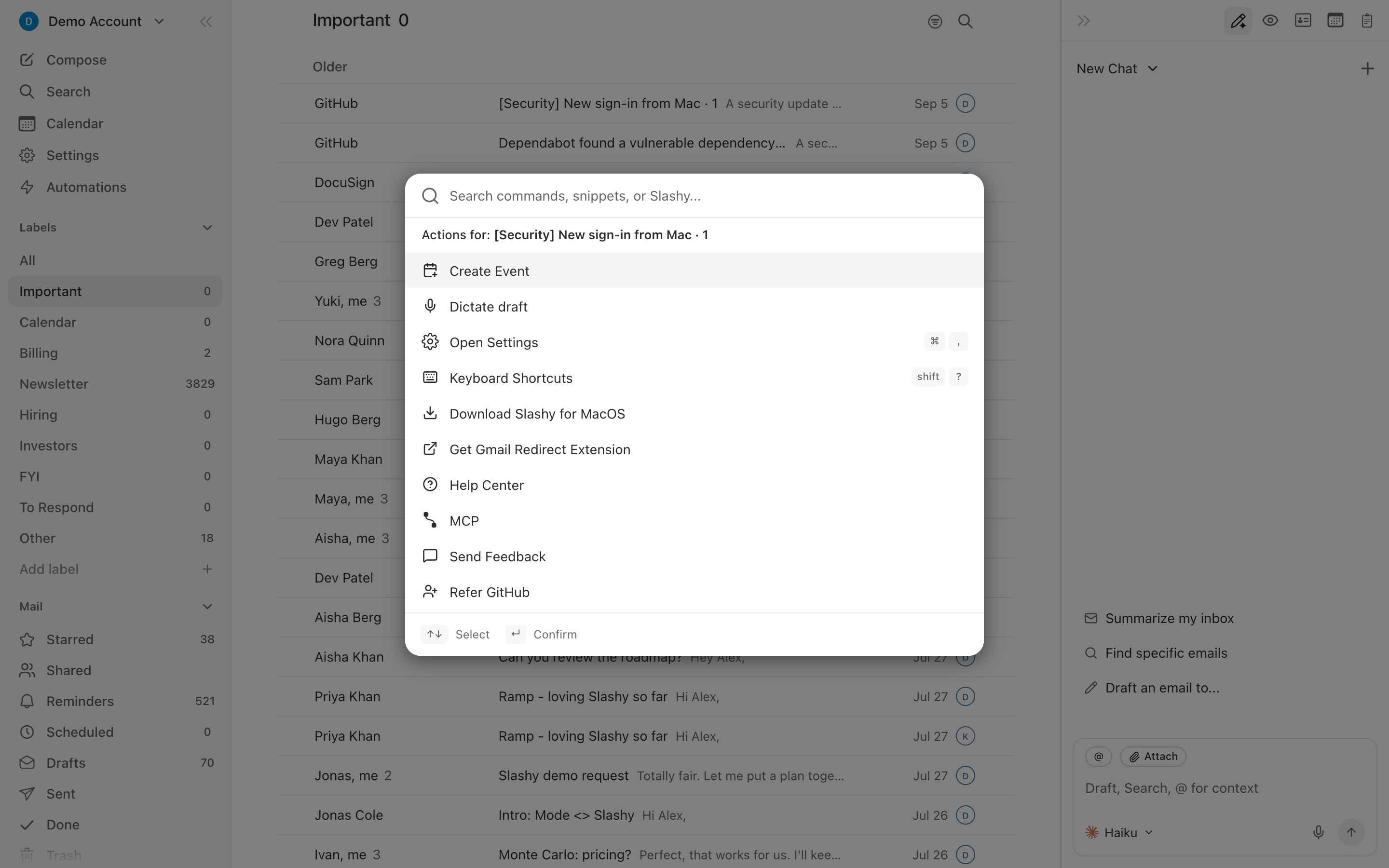Open the Reminders folder

(115, 701)
